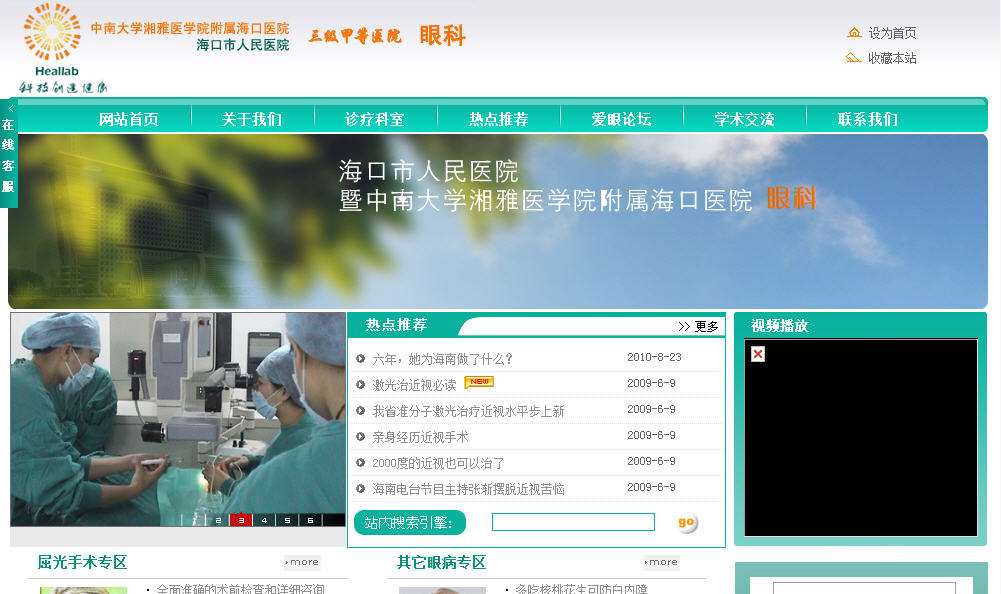Image resolution: width=1001 pixels, height=594 pixels.
Task: Go to 爱眼论坛 in navigation bar
Action: [x=621, y=119]
